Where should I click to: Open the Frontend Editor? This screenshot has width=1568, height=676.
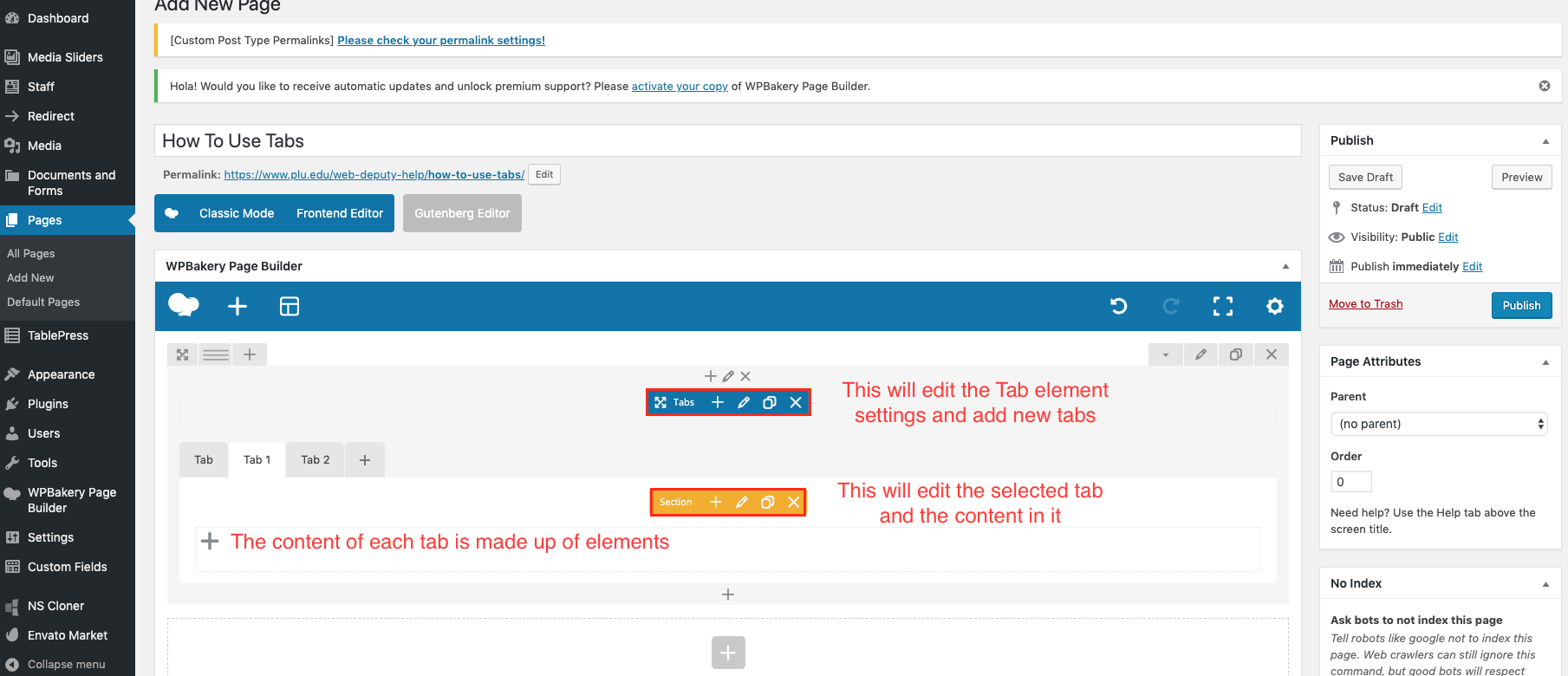pos(340,213)
